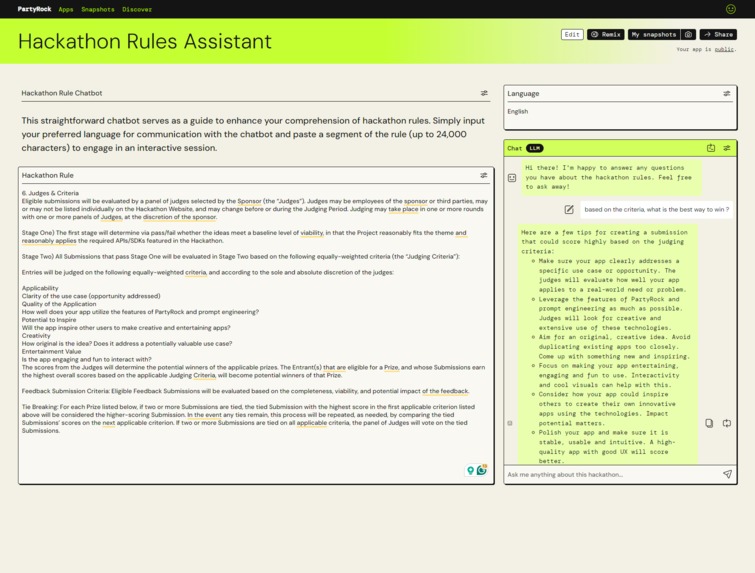
Task: Send the chat message with the arrow icon
Action: click(x=727, y=474)
